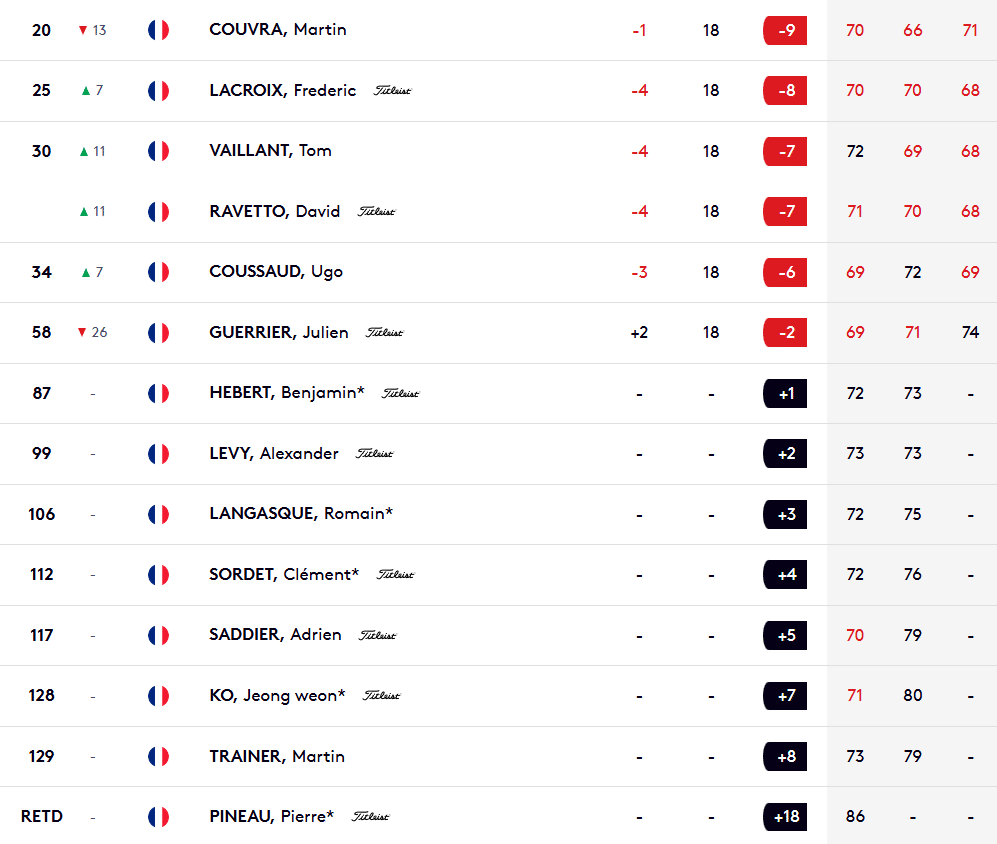Screen dimensions: 997x844
Task: Open the SORDET, Clément player link
Action: pos(283,575)
